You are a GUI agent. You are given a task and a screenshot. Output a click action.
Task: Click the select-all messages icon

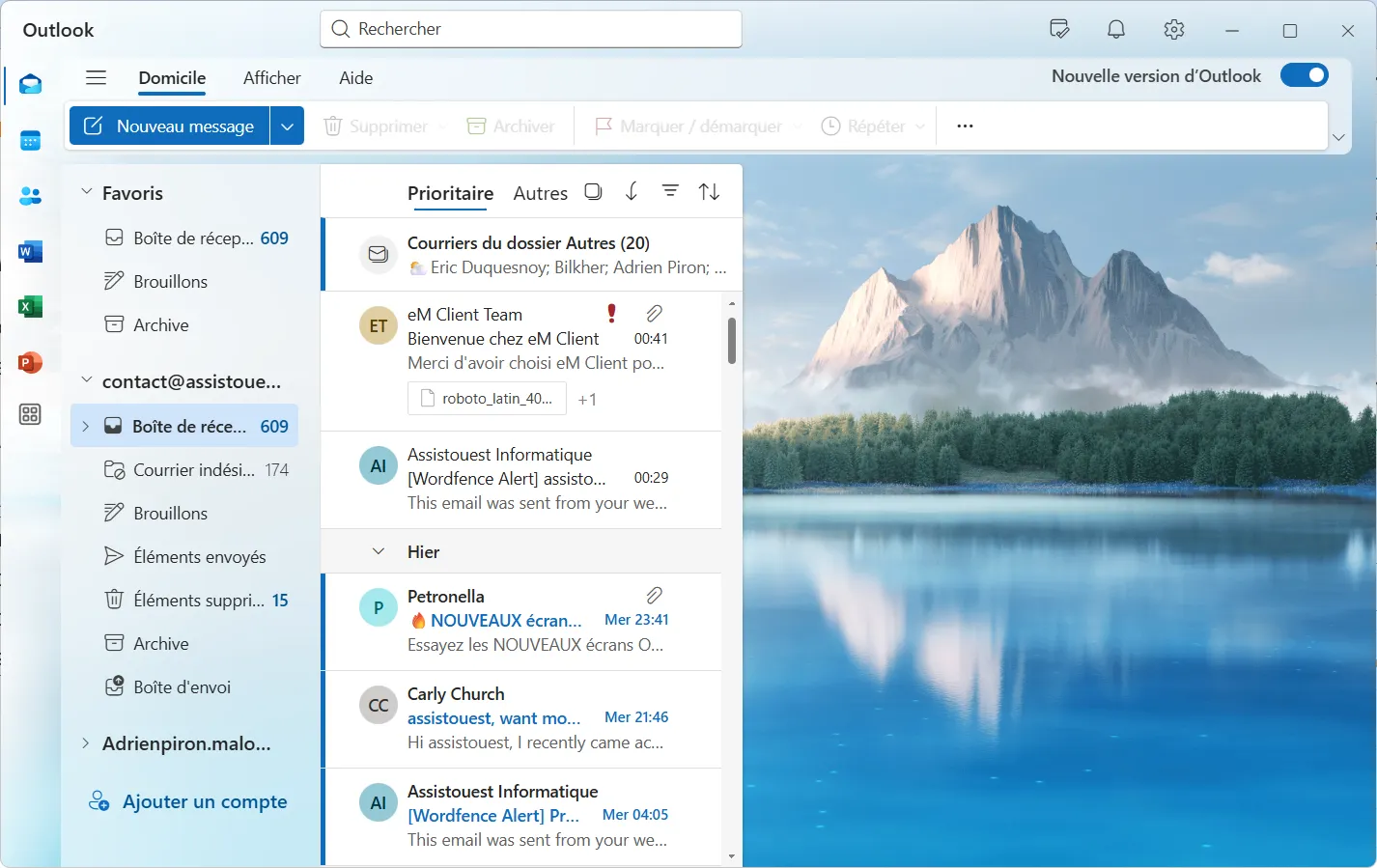point(594,192)
